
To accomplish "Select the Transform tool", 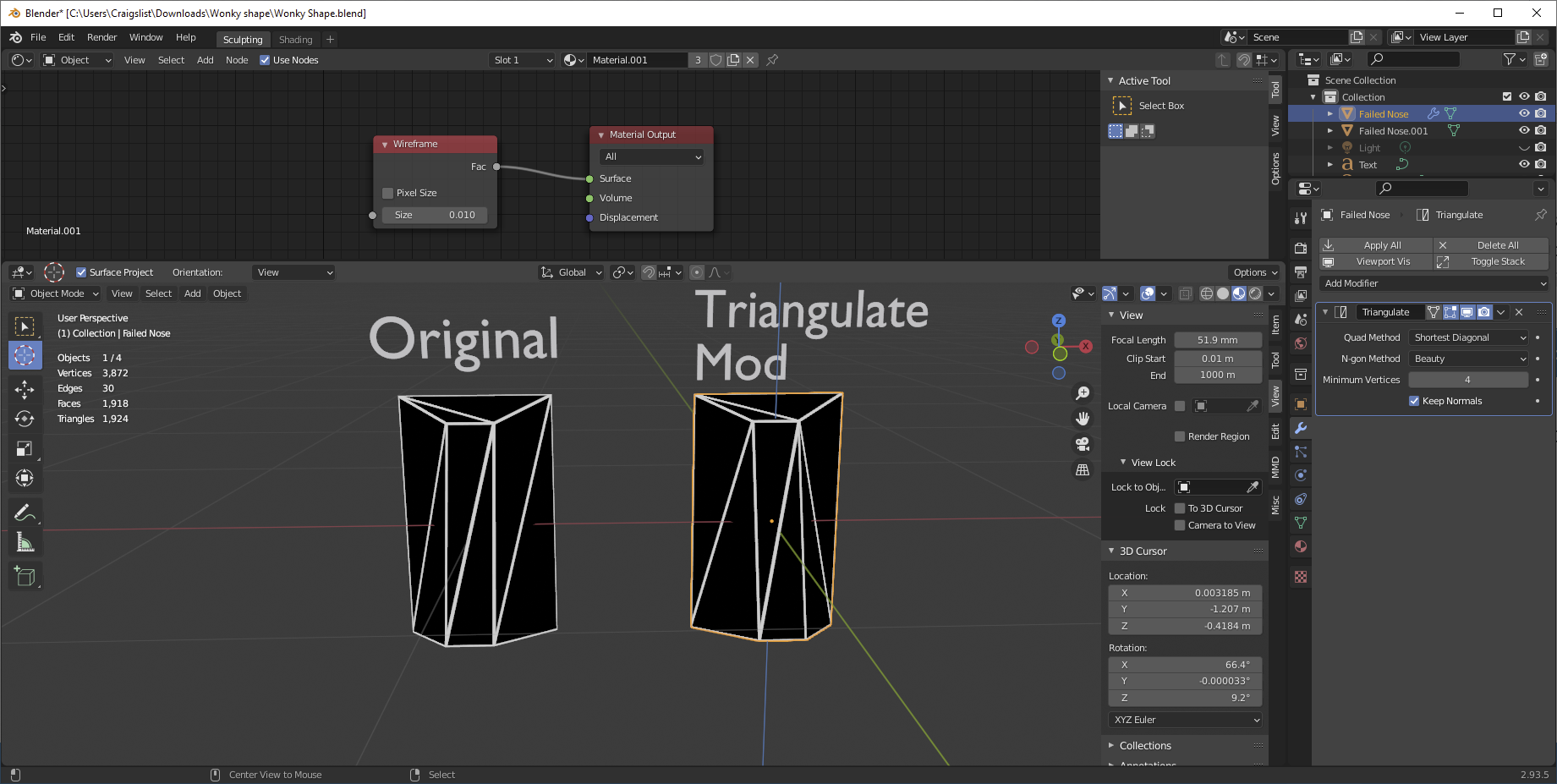I will click(x=25, y=478).
